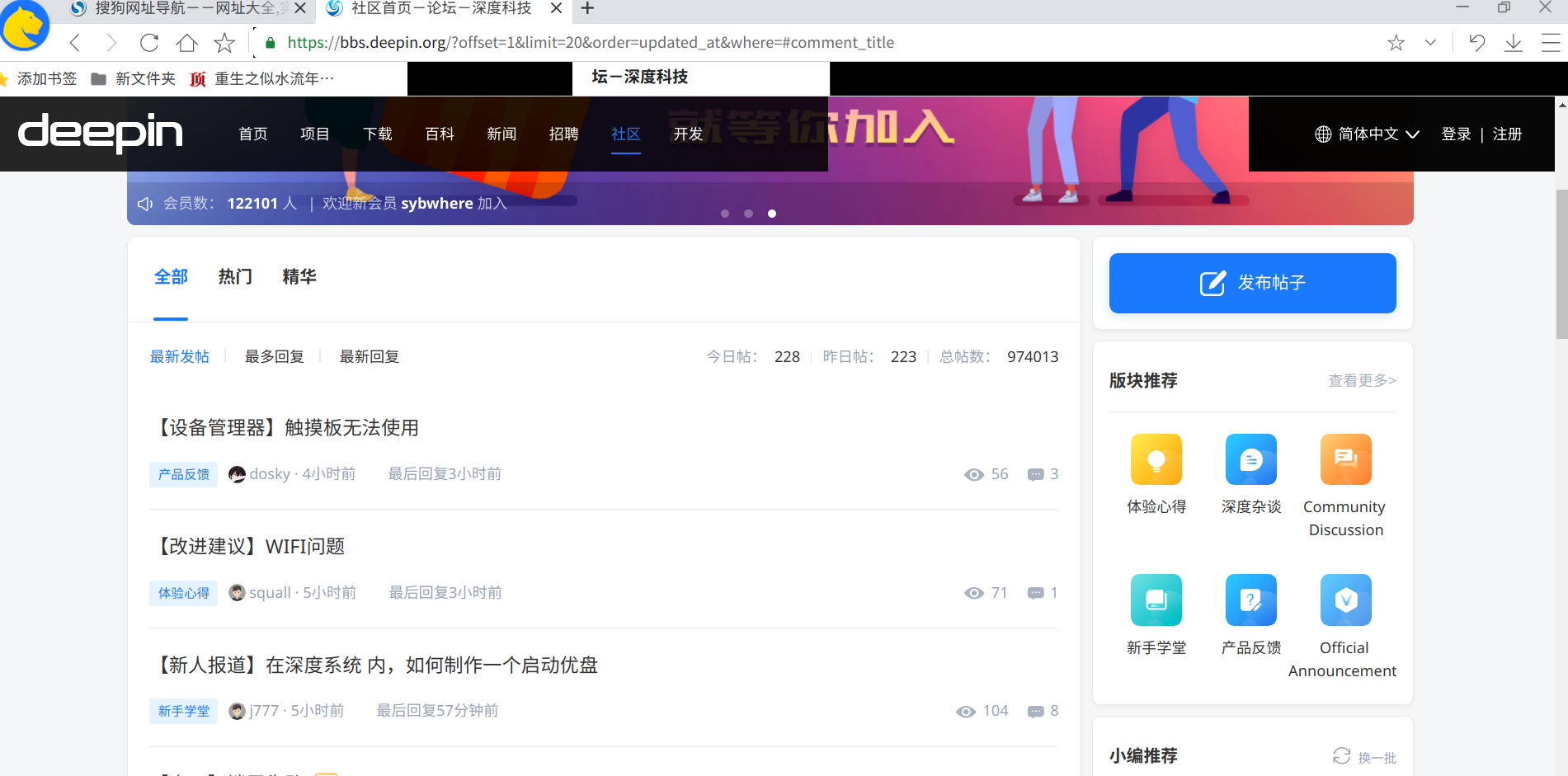
Task: Open thread 【改进建议】WIFI问题
Action: [x=251, y=545]
